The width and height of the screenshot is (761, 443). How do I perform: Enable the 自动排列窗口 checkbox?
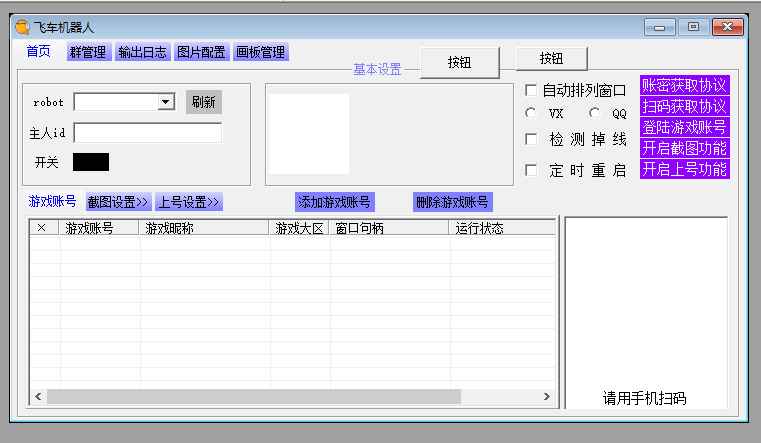pos(531,90)
